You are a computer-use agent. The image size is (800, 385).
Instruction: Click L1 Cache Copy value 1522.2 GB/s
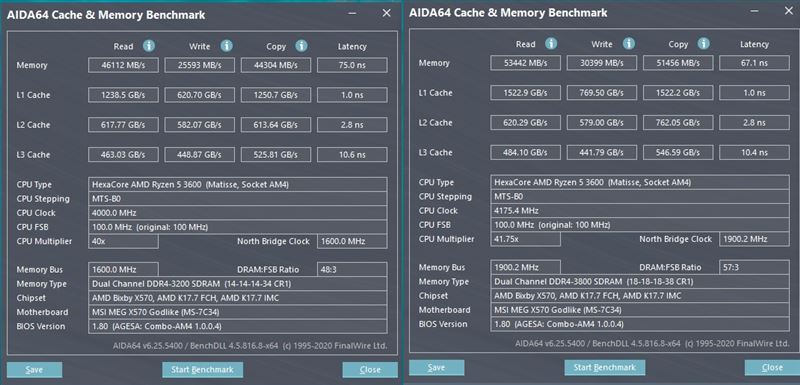(x=678, y=93)
